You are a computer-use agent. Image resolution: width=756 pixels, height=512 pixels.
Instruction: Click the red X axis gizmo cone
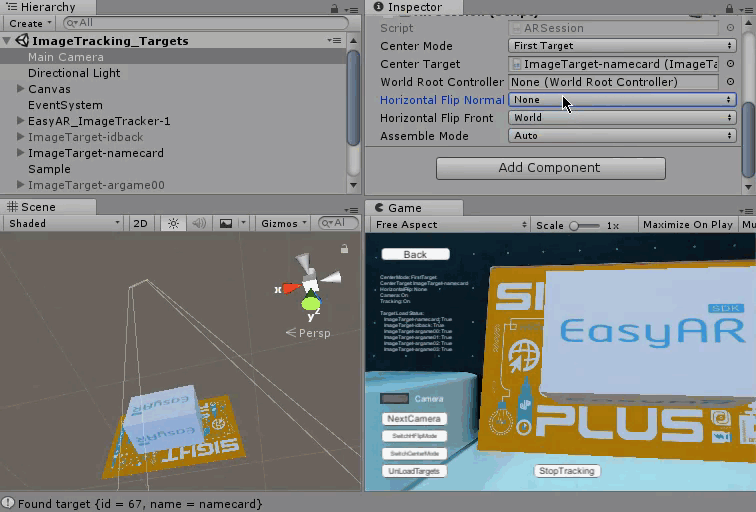coord(292,288)
